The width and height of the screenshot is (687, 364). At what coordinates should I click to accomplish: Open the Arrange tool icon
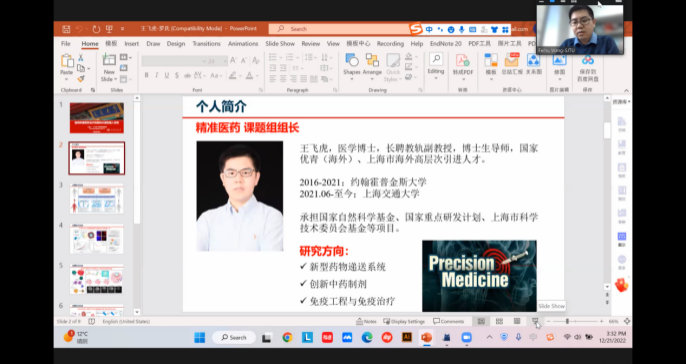point(372,60)
